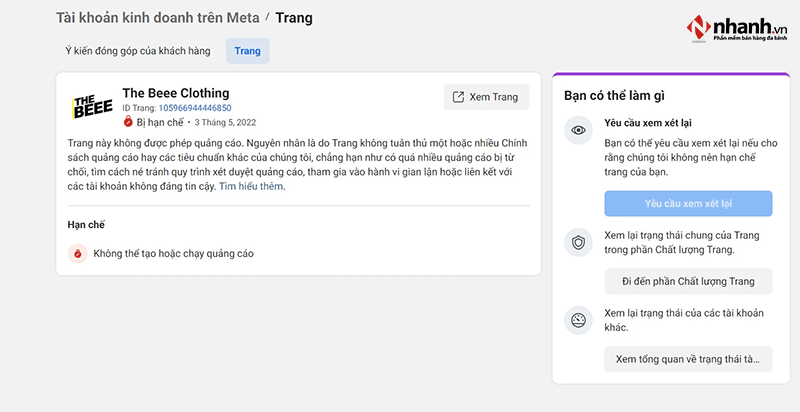Click Không thể tạo hoặc chạy quảng cáo text
Viewport: 800px width, 412px height.
(x=173, y=253)
